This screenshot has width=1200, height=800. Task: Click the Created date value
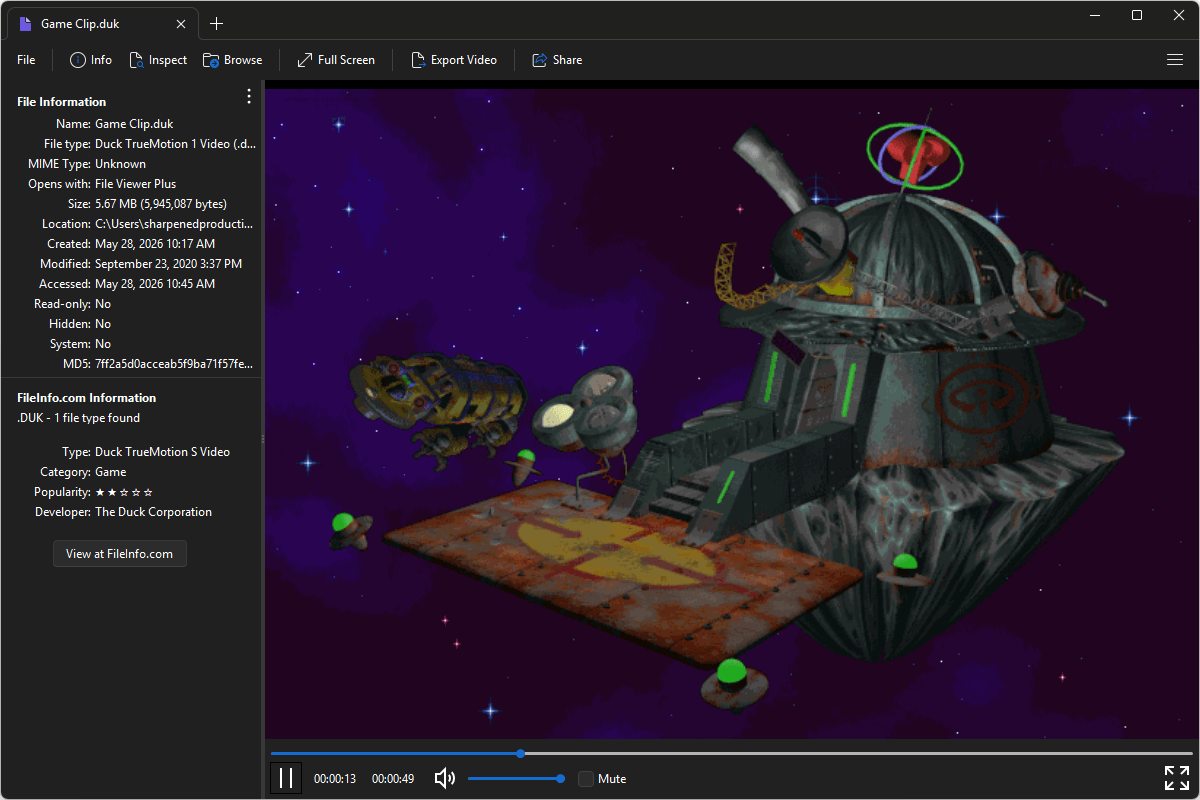coord(155,244)
